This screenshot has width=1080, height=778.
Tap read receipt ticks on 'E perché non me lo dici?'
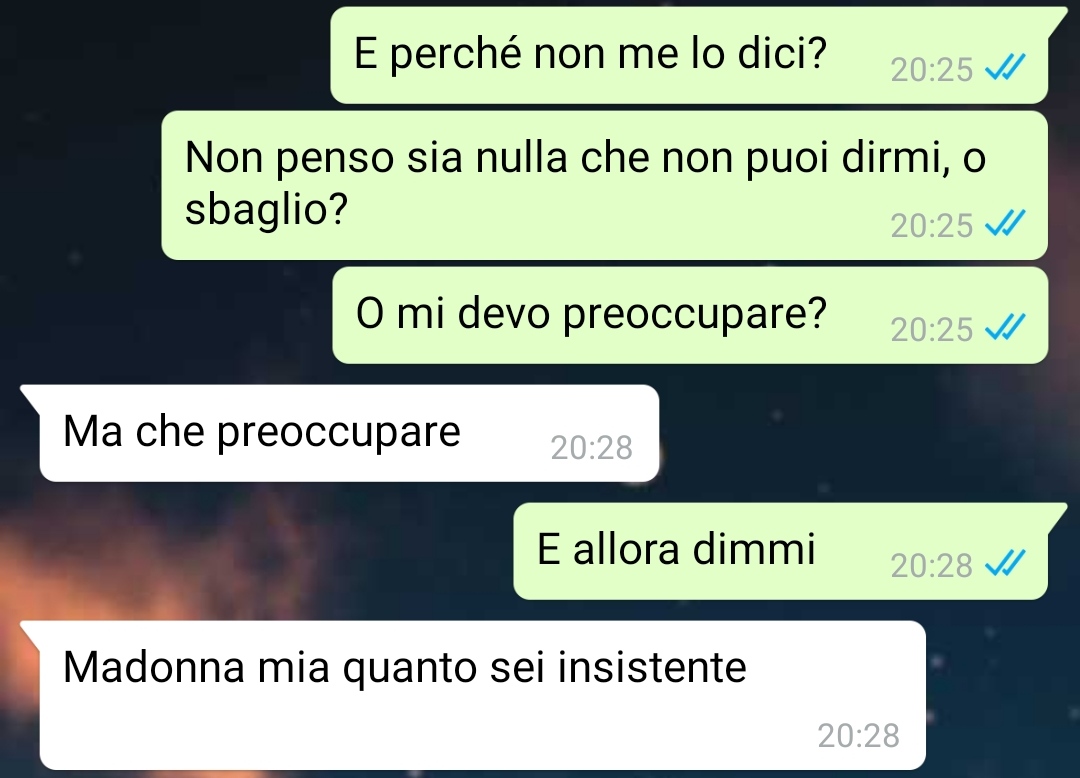coord(1005,68)
